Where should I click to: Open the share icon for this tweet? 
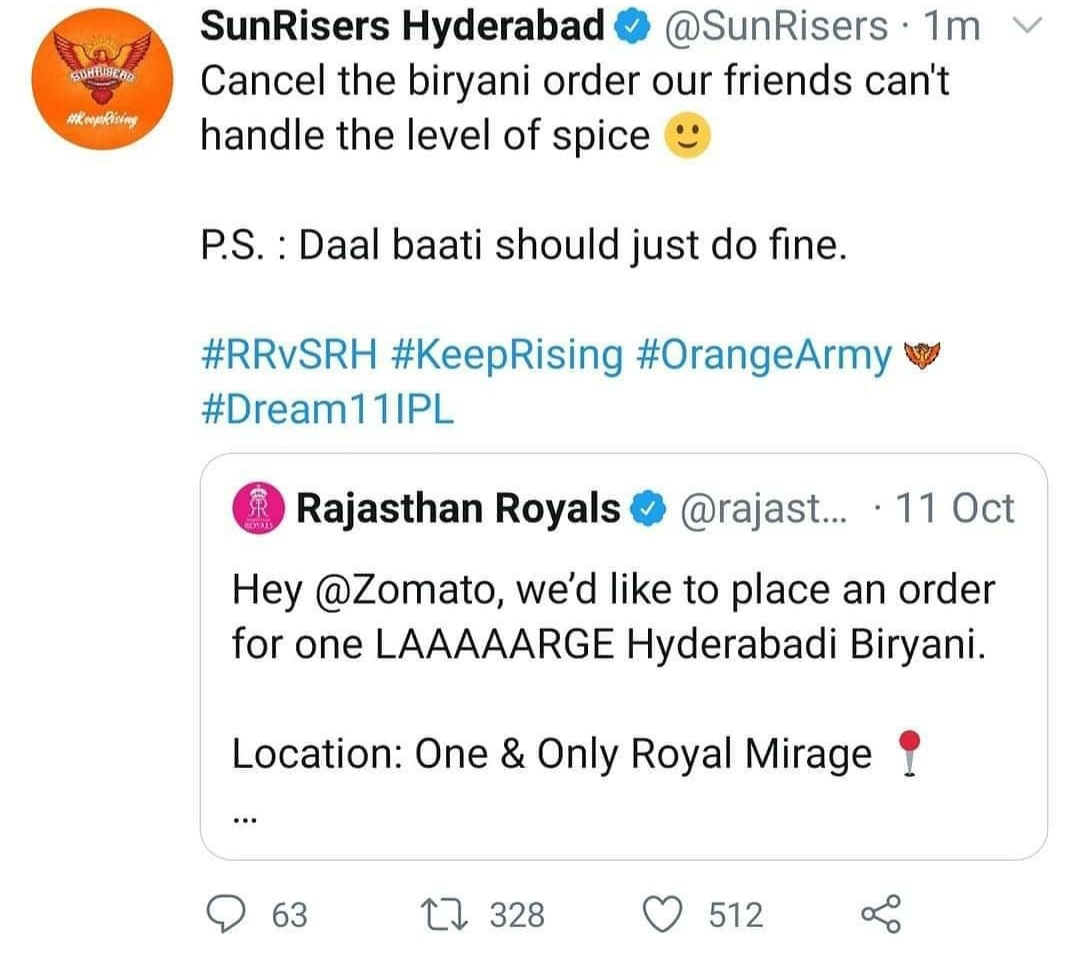880,914
